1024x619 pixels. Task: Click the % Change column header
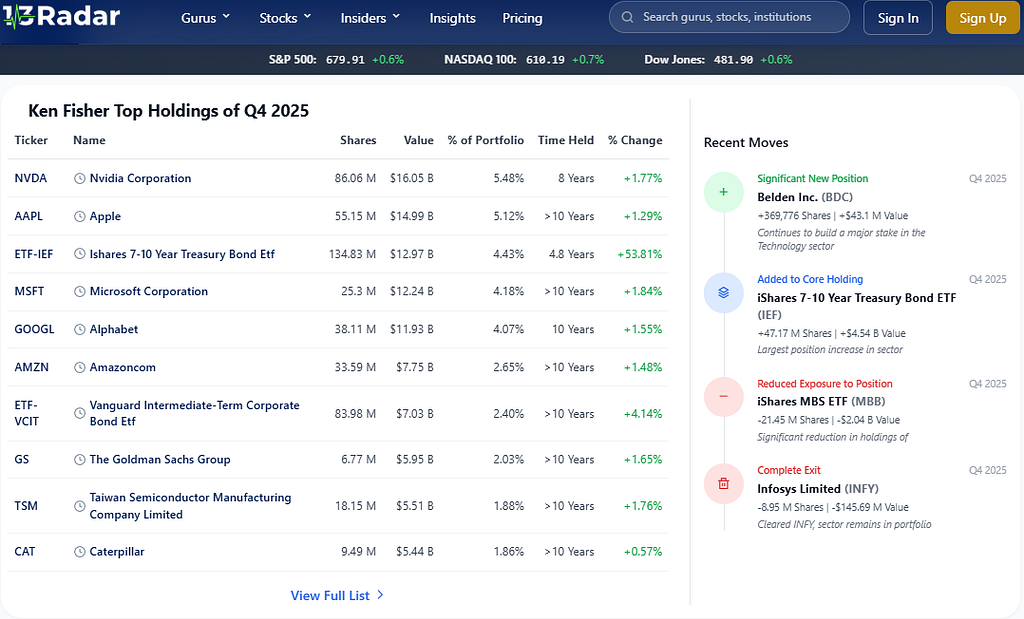tap(635, 140)
